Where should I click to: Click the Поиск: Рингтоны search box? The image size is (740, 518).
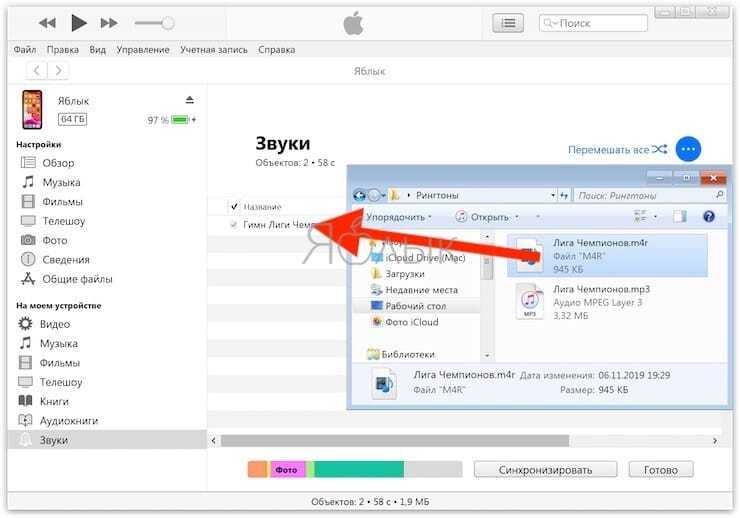click(x=649, y=195)
